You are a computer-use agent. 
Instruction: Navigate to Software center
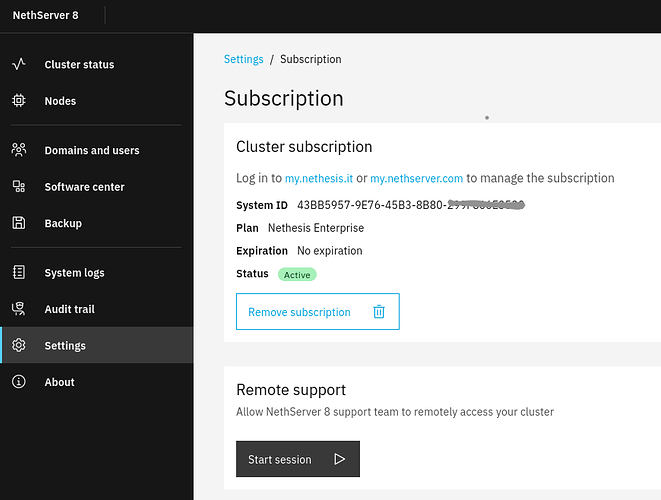(97, 186)
